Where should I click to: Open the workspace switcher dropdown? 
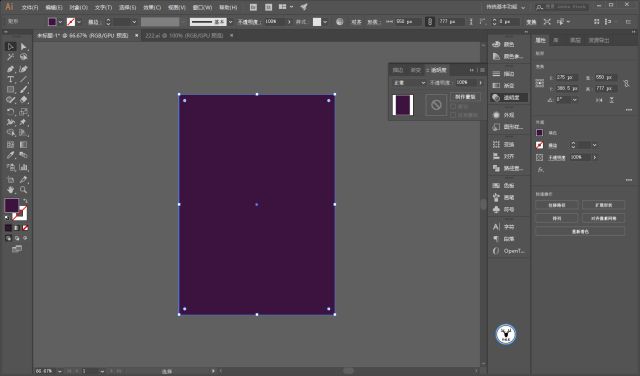(x=505, y=7)
